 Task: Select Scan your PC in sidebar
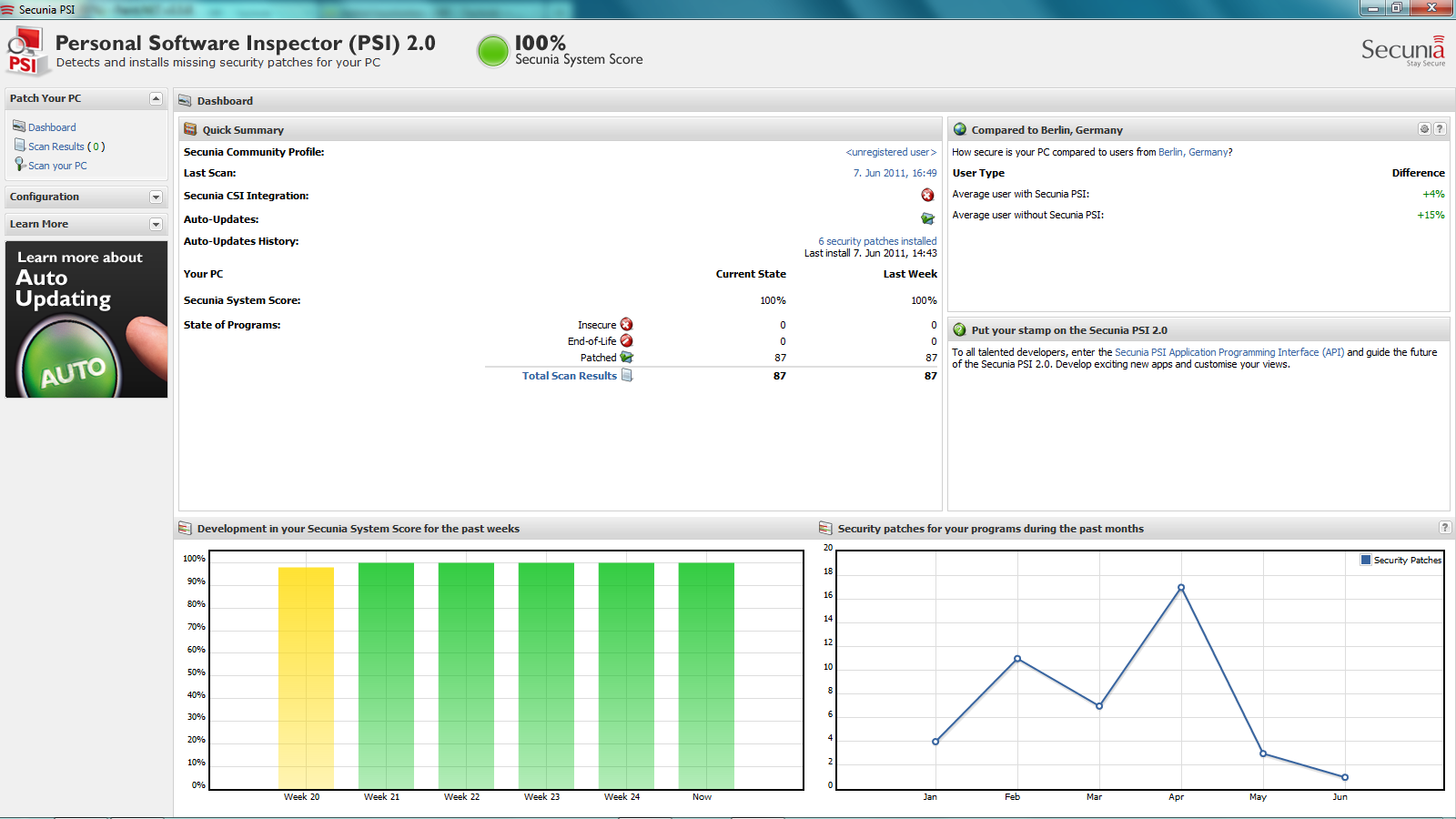click(57, 166)
